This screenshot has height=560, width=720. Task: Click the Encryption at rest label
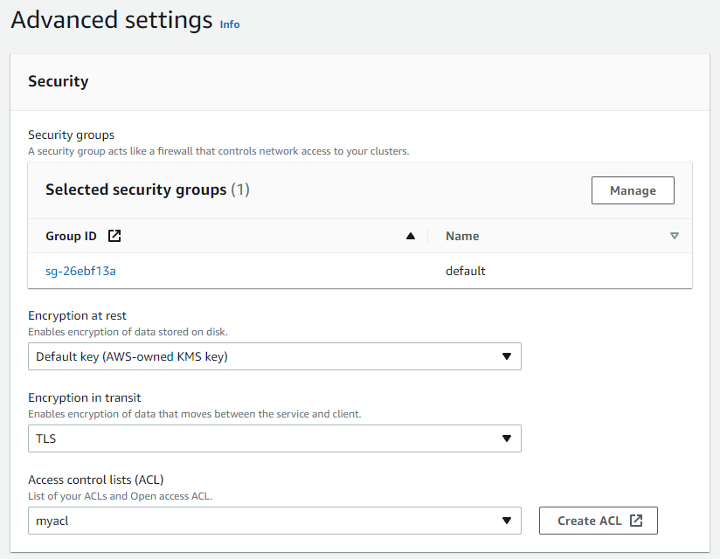coord(77,316)
